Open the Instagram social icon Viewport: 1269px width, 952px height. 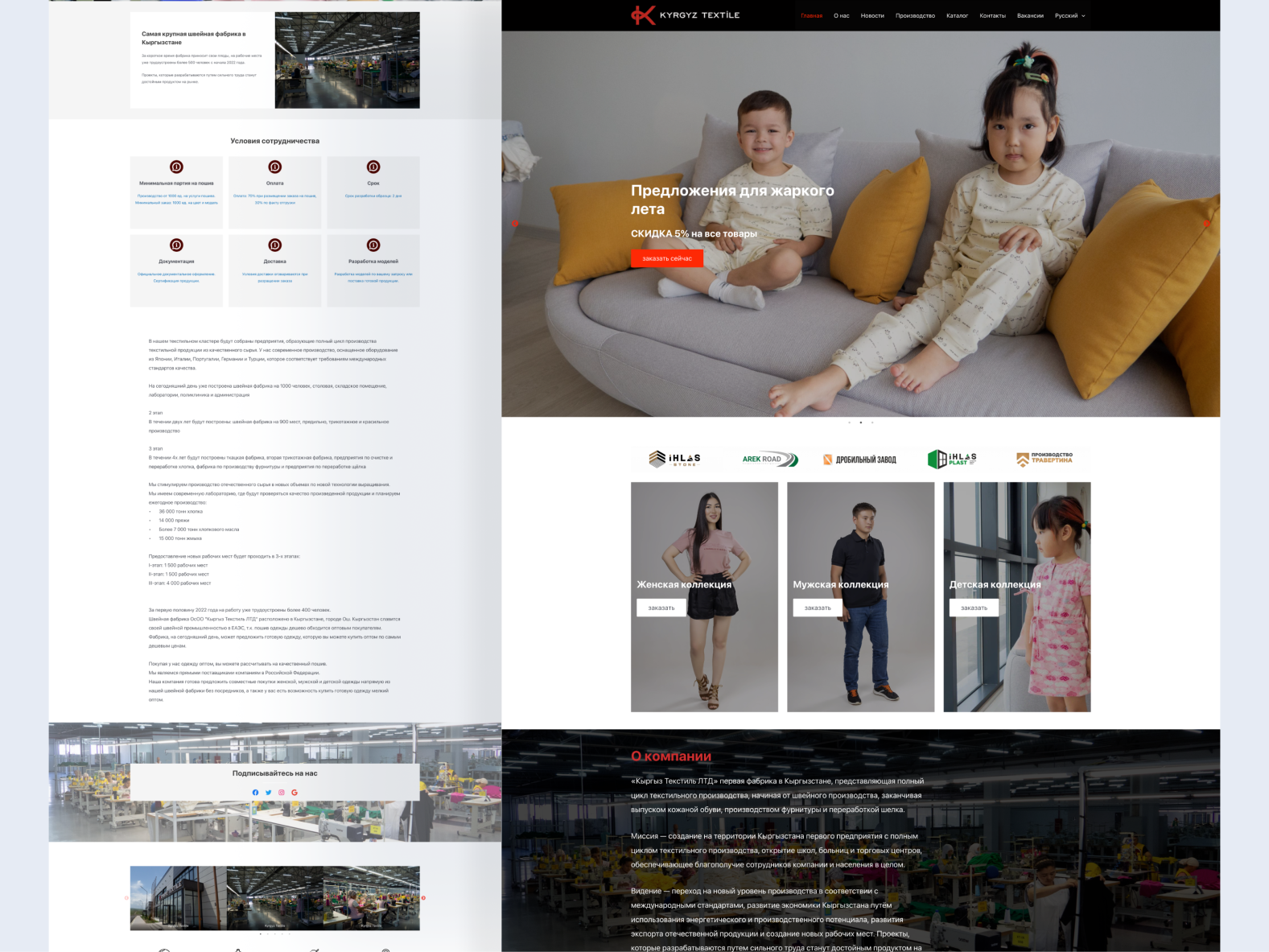282,793
